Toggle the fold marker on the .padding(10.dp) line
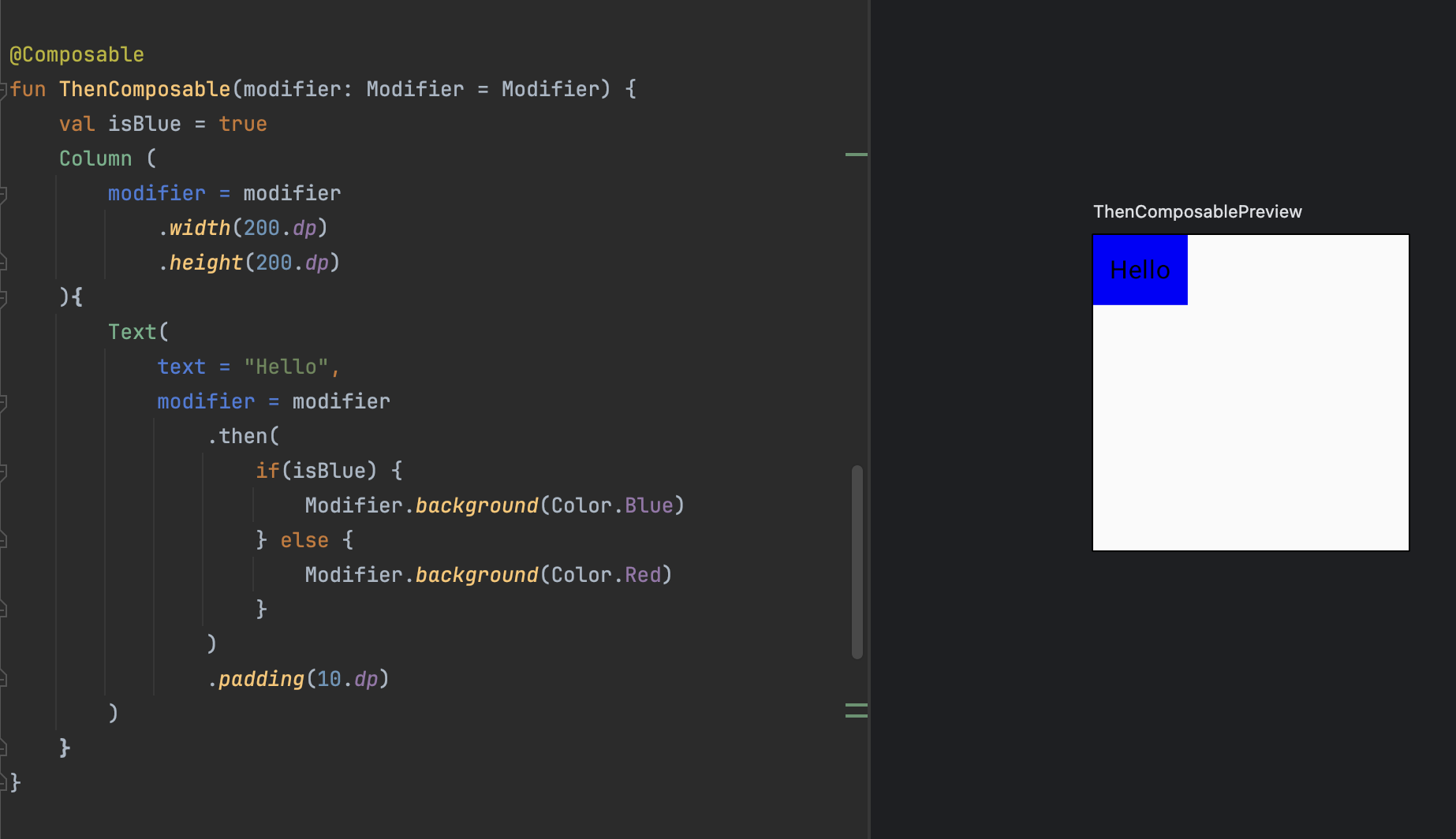Viewport: 1456px width, 839px height. pyautogui.click(x=3, y=679)
